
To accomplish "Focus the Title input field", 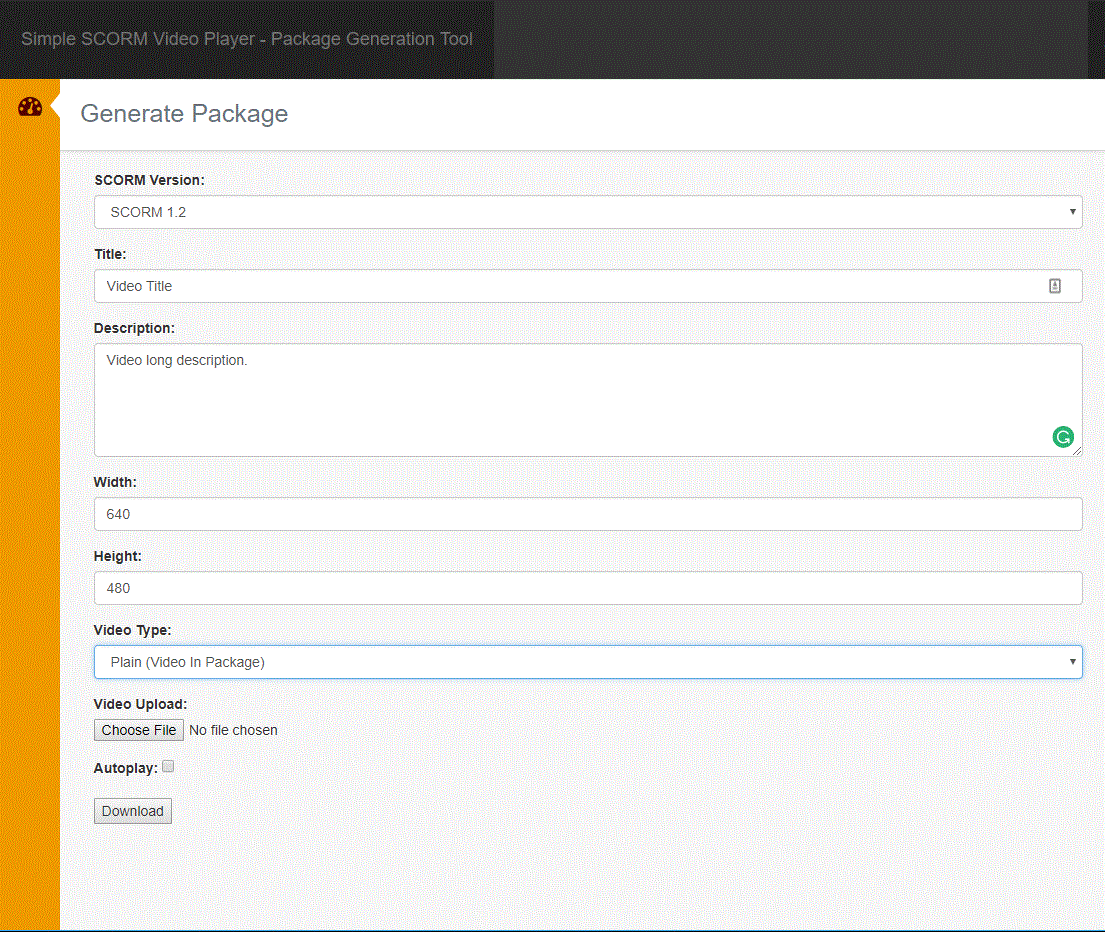I will click(x=588, y=286).
